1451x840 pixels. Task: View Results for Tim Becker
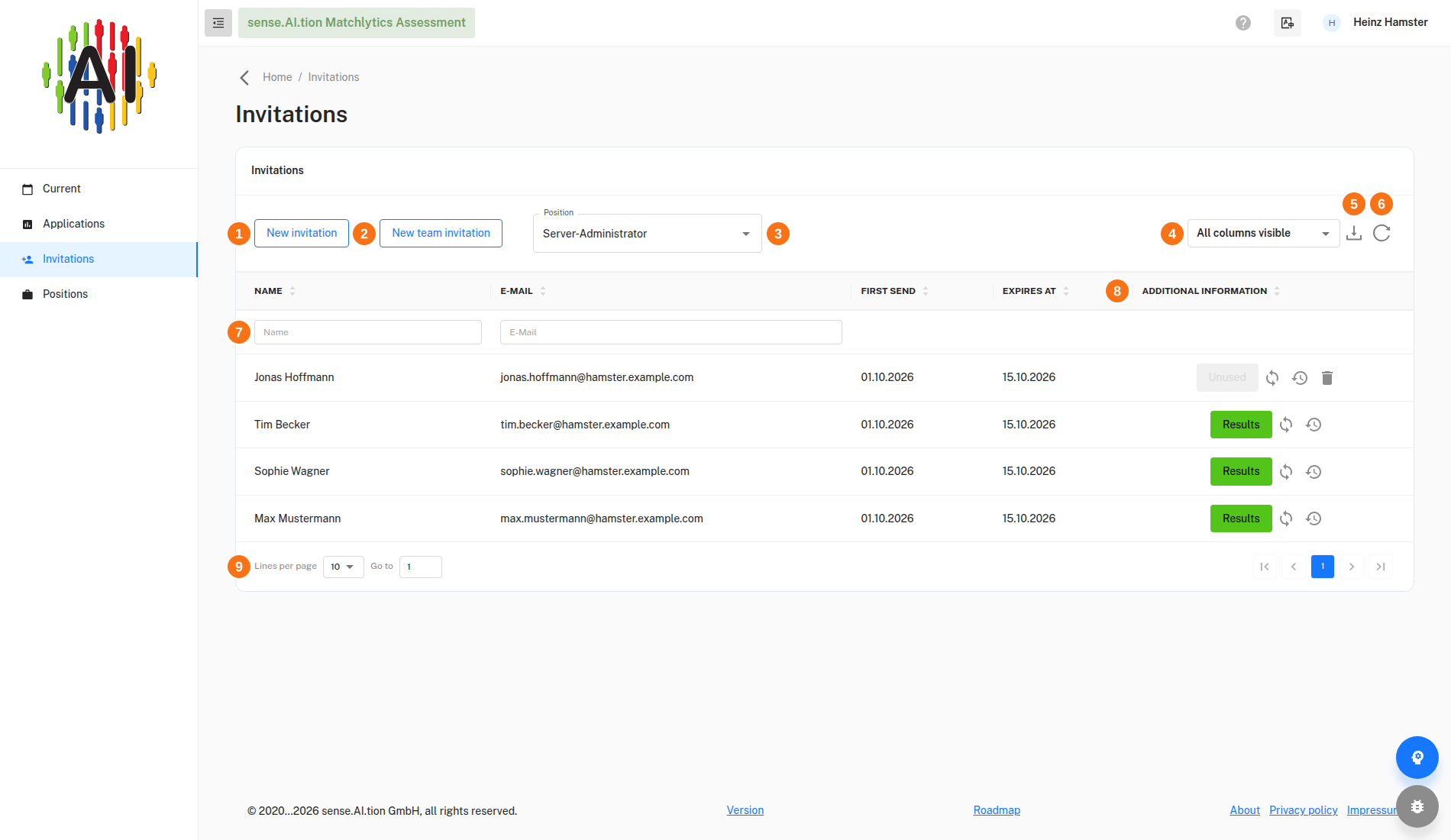click(x=1241, y=425)
